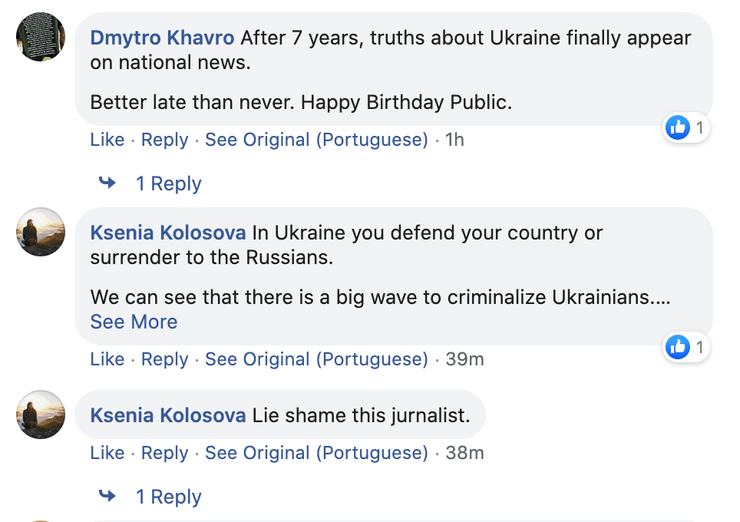740x522 pixels.
Task: Open Ksenia Kolosova's avatar on 'Lie shame' comment
Action: coord(41,414)
